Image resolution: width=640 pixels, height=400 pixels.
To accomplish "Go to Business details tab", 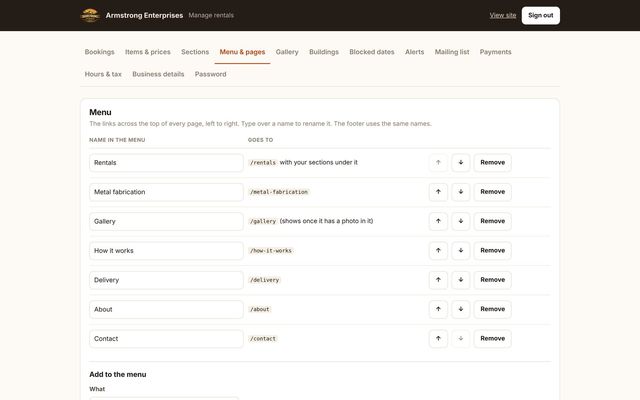I will 158,74.
